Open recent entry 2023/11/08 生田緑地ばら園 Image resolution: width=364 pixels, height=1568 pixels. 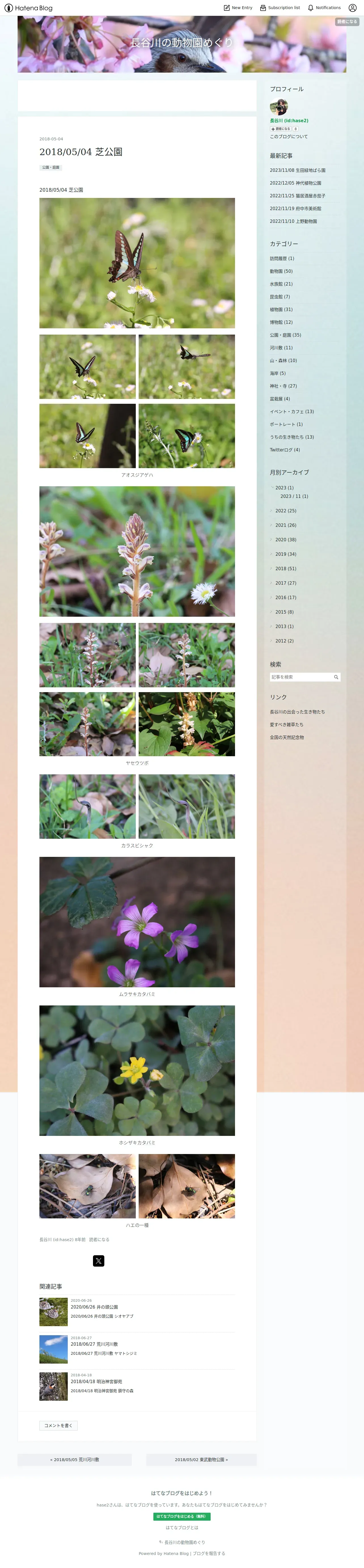pos(298,170)
